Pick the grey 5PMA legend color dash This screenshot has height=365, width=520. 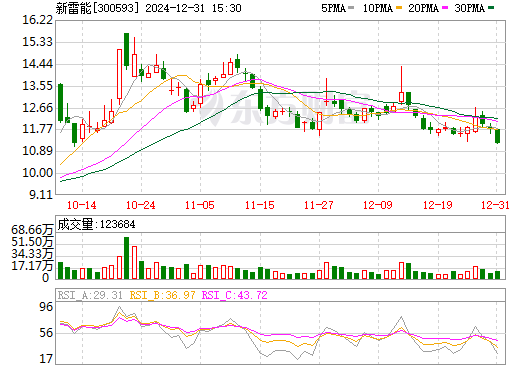tap(351, 8)
